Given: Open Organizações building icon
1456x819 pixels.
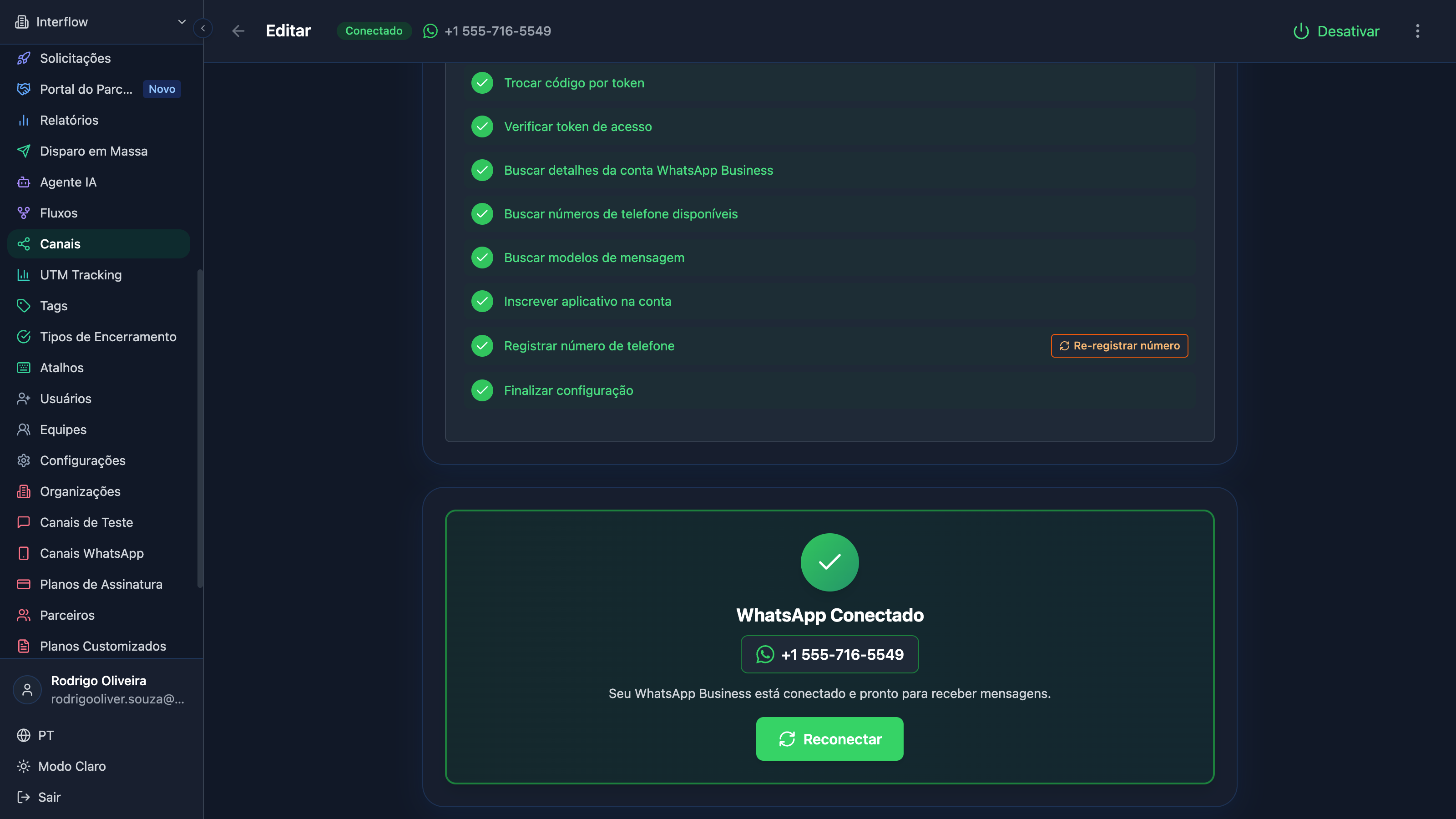Looking at the screenshot, I should (x=24, y=492).
